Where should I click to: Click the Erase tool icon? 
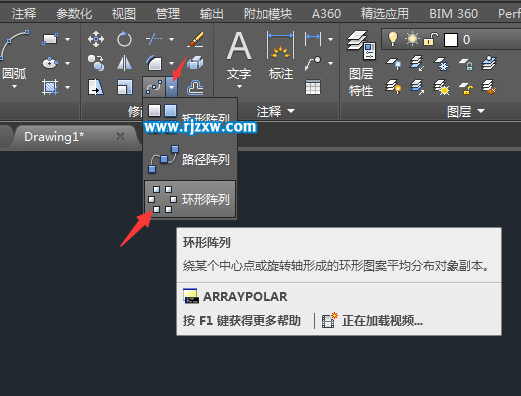click(x=195, y=39)
